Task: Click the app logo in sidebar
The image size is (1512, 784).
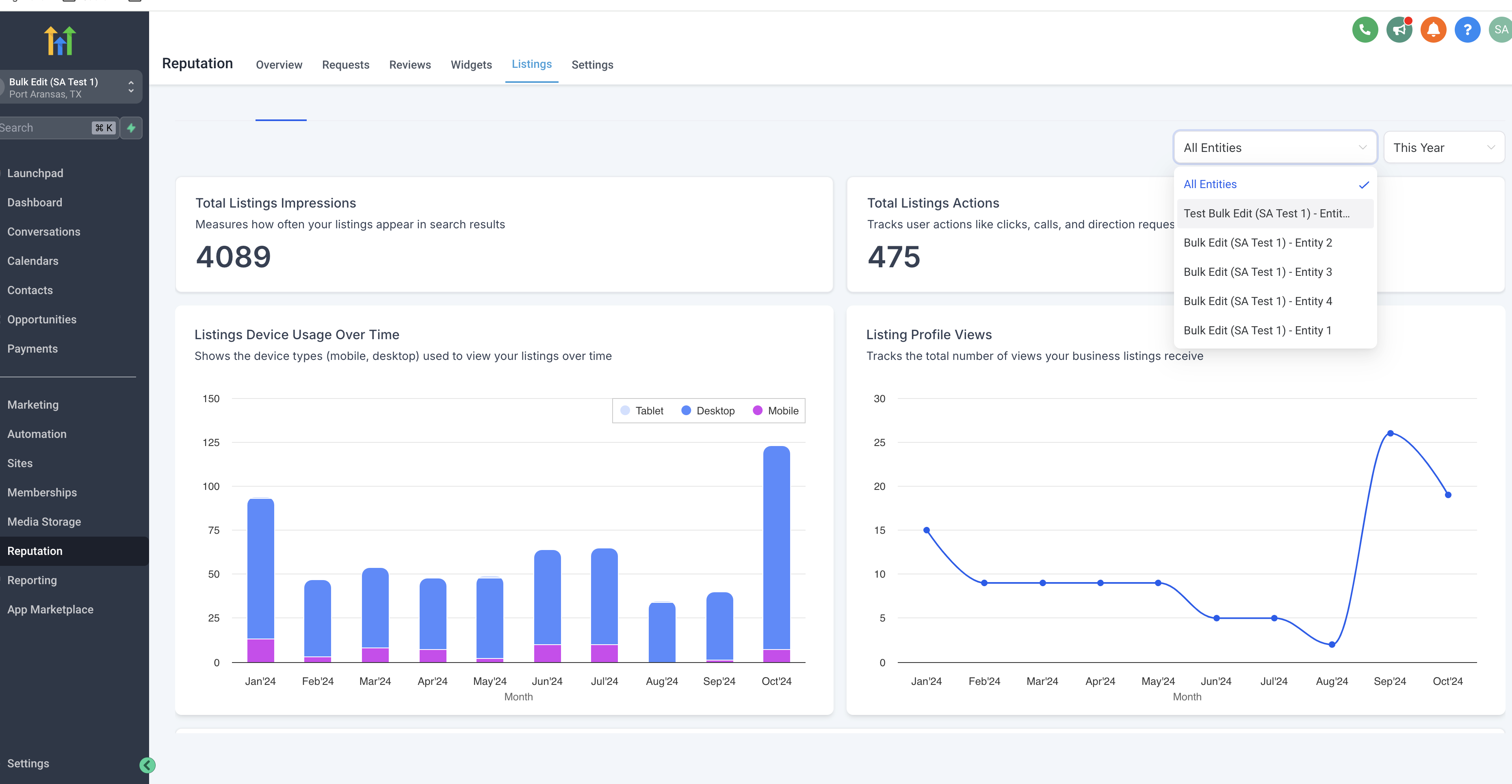Action: click(60, 41)
